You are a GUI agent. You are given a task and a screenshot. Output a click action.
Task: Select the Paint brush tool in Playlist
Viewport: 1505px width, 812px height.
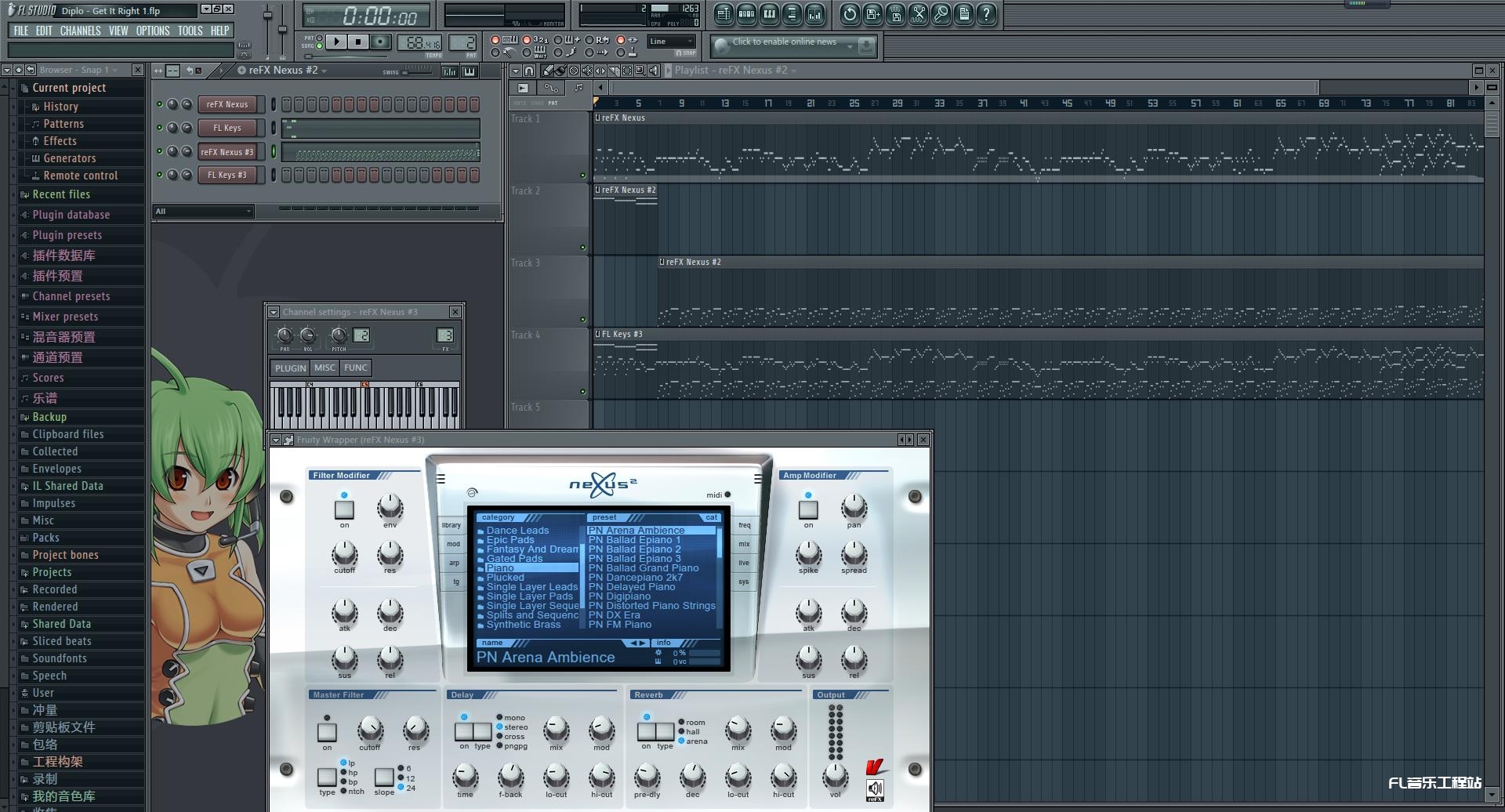pos(560,71)
